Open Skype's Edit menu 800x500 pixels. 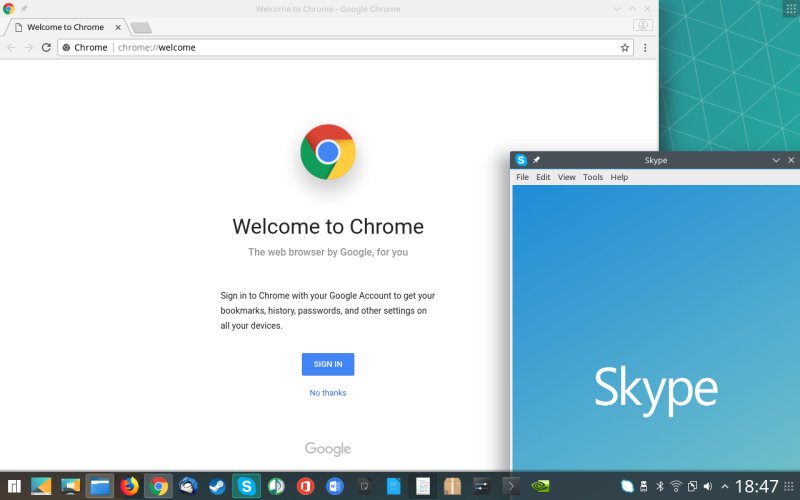coord(543,177)
